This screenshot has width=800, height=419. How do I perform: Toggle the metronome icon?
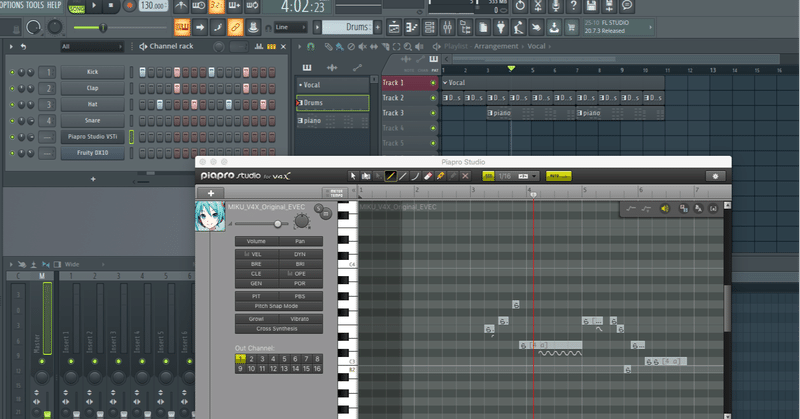(x=181, y=6)
